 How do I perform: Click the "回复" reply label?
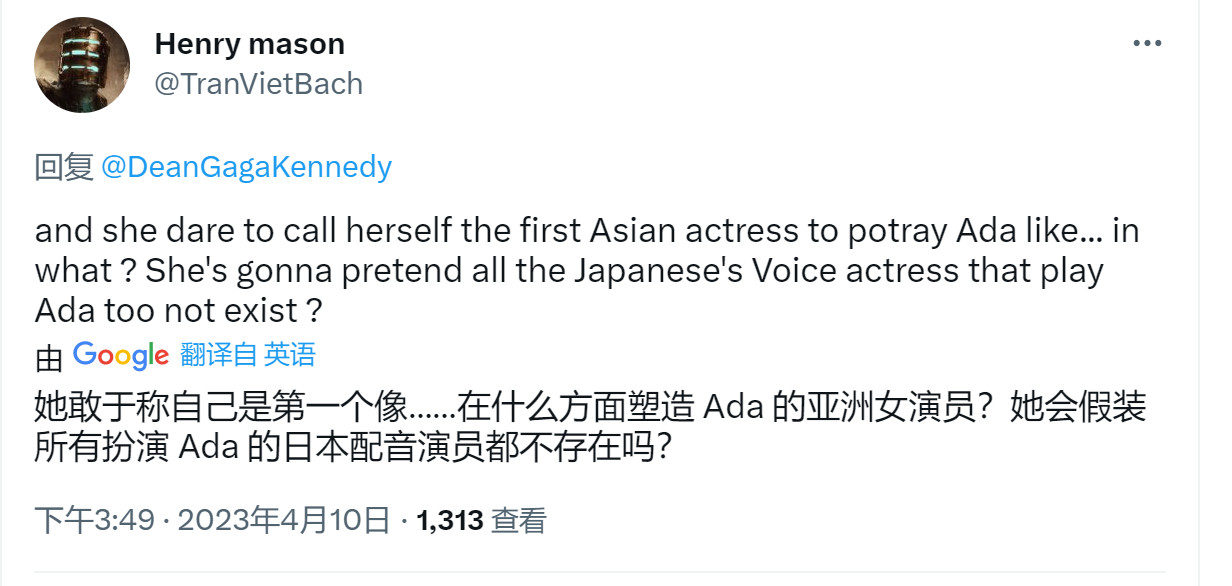pos(64,167)
